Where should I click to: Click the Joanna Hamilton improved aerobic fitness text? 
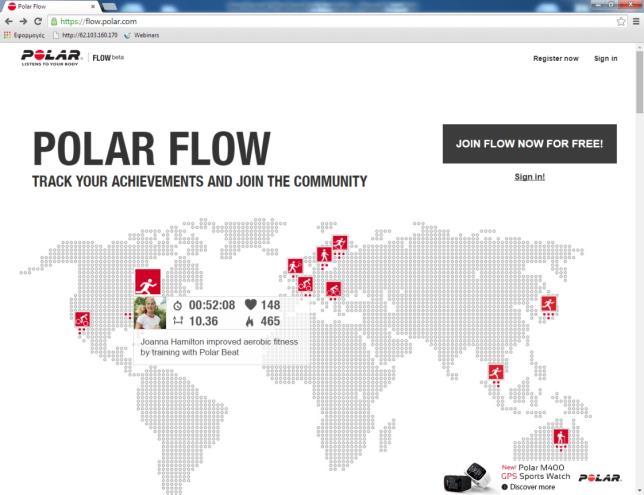tap(219, 347)
